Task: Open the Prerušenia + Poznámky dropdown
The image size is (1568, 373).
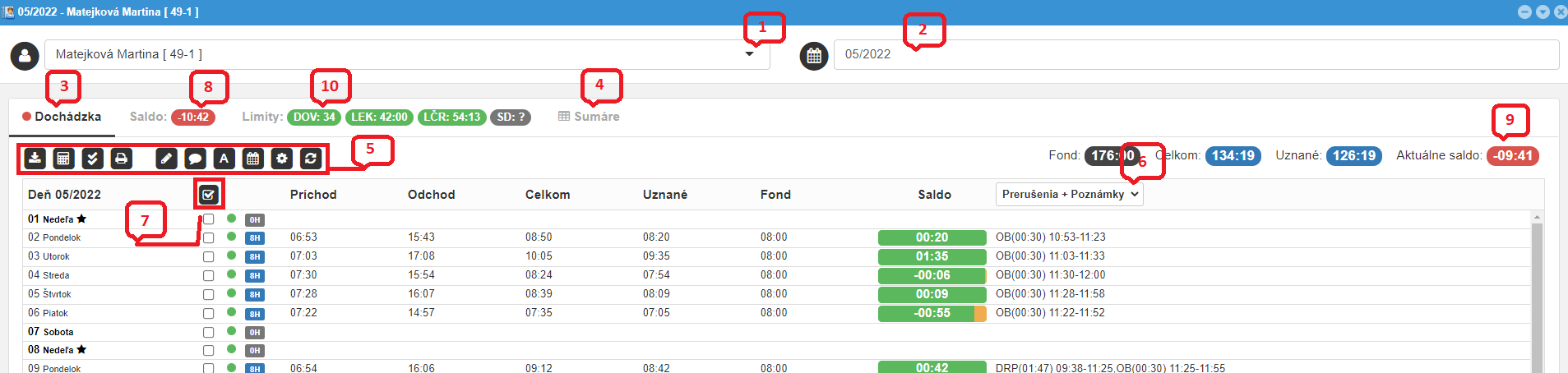Action: (x=1069, y=194)
